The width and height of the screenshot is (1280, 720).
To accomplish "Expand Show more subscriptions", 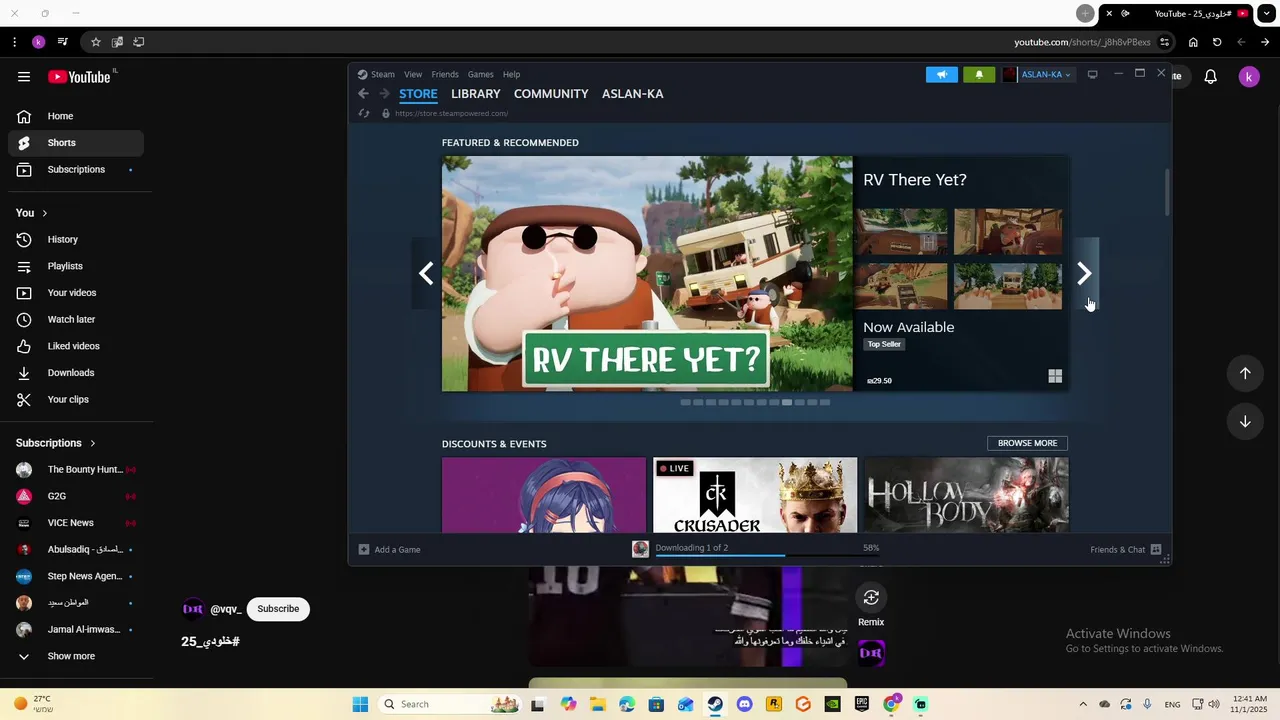I will (x=71, y=656).
